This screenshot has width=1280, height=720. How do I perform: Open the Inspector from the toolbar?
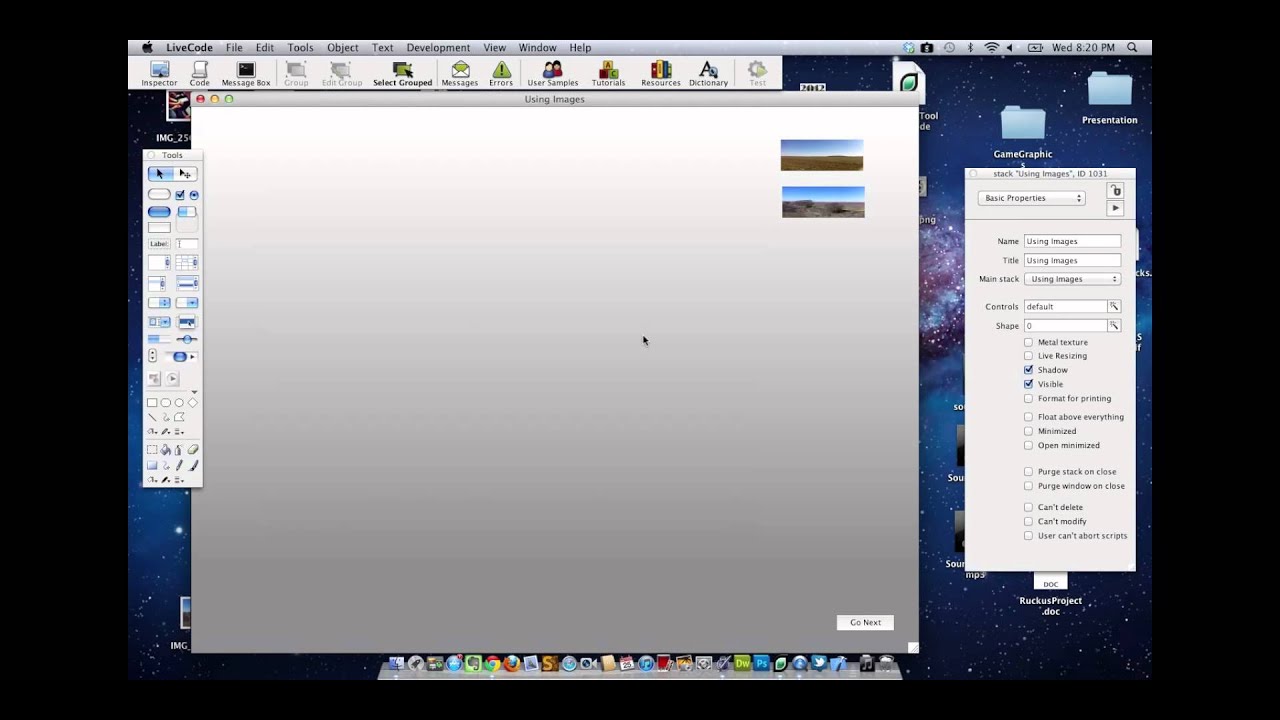pyautogui.click(x=159, y=73)
